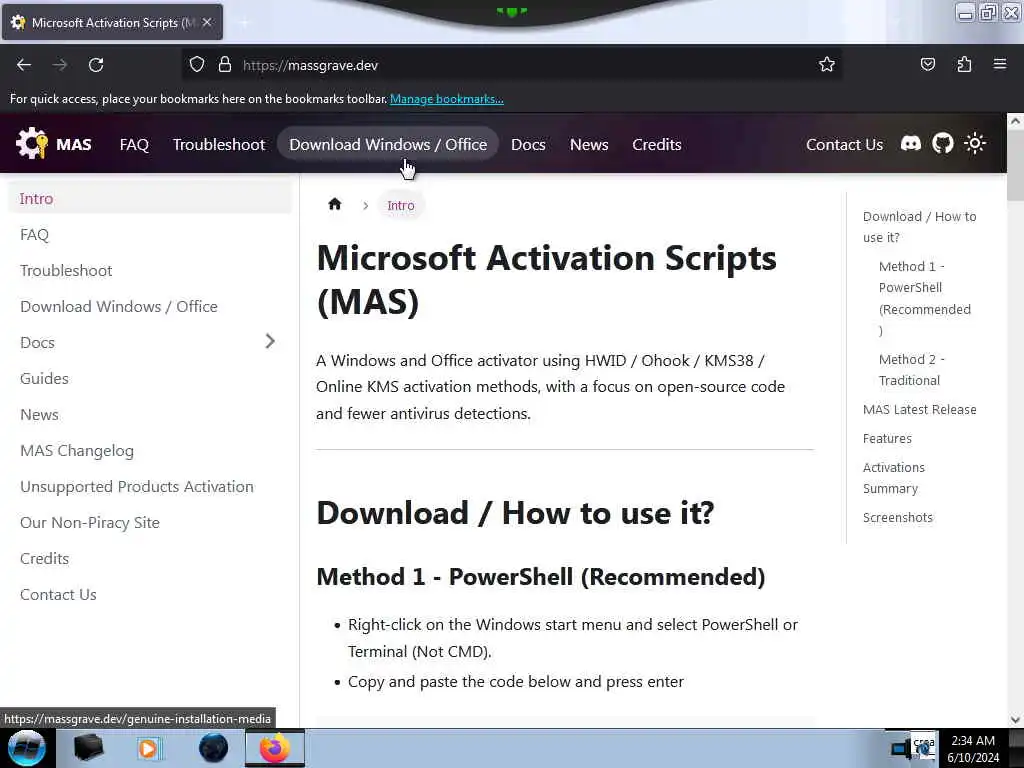Open Contact Us in the navbar

point(844,144)
